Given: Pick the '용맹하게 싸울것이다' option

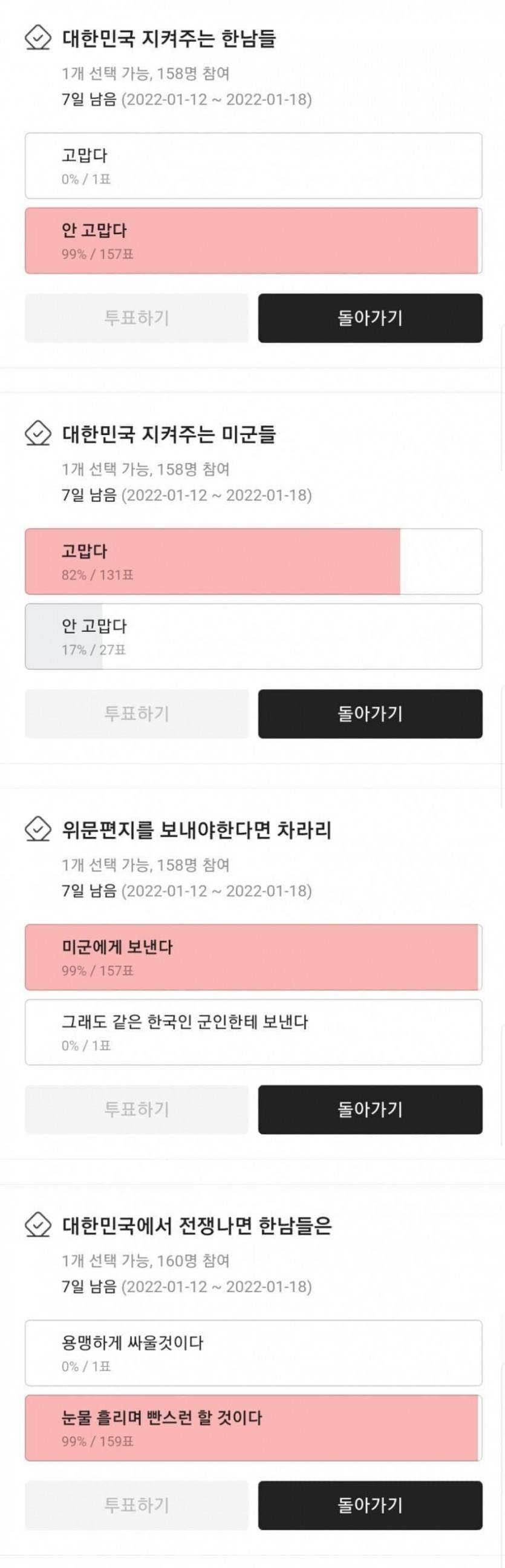Looking at the screenshot, I should 253,1353.
